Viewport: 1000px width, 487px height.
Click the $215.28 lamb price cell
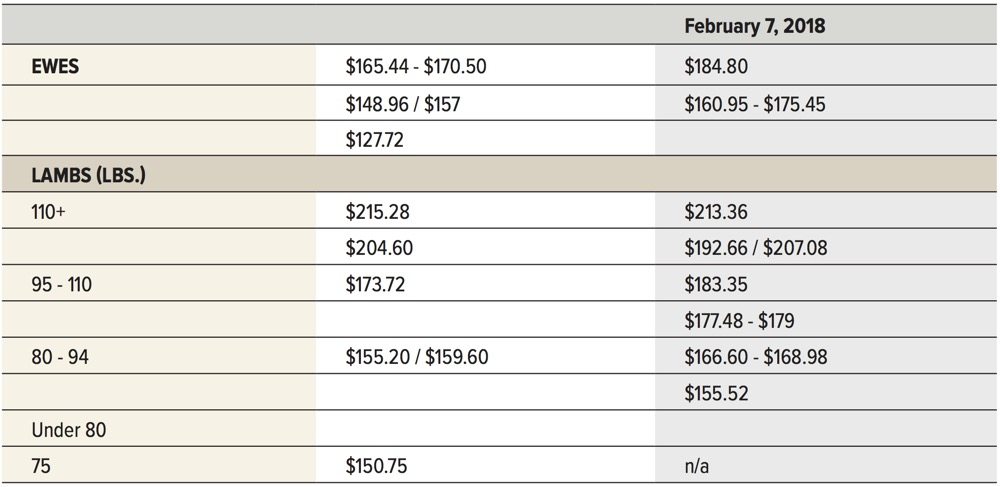[x=378, y=212]
